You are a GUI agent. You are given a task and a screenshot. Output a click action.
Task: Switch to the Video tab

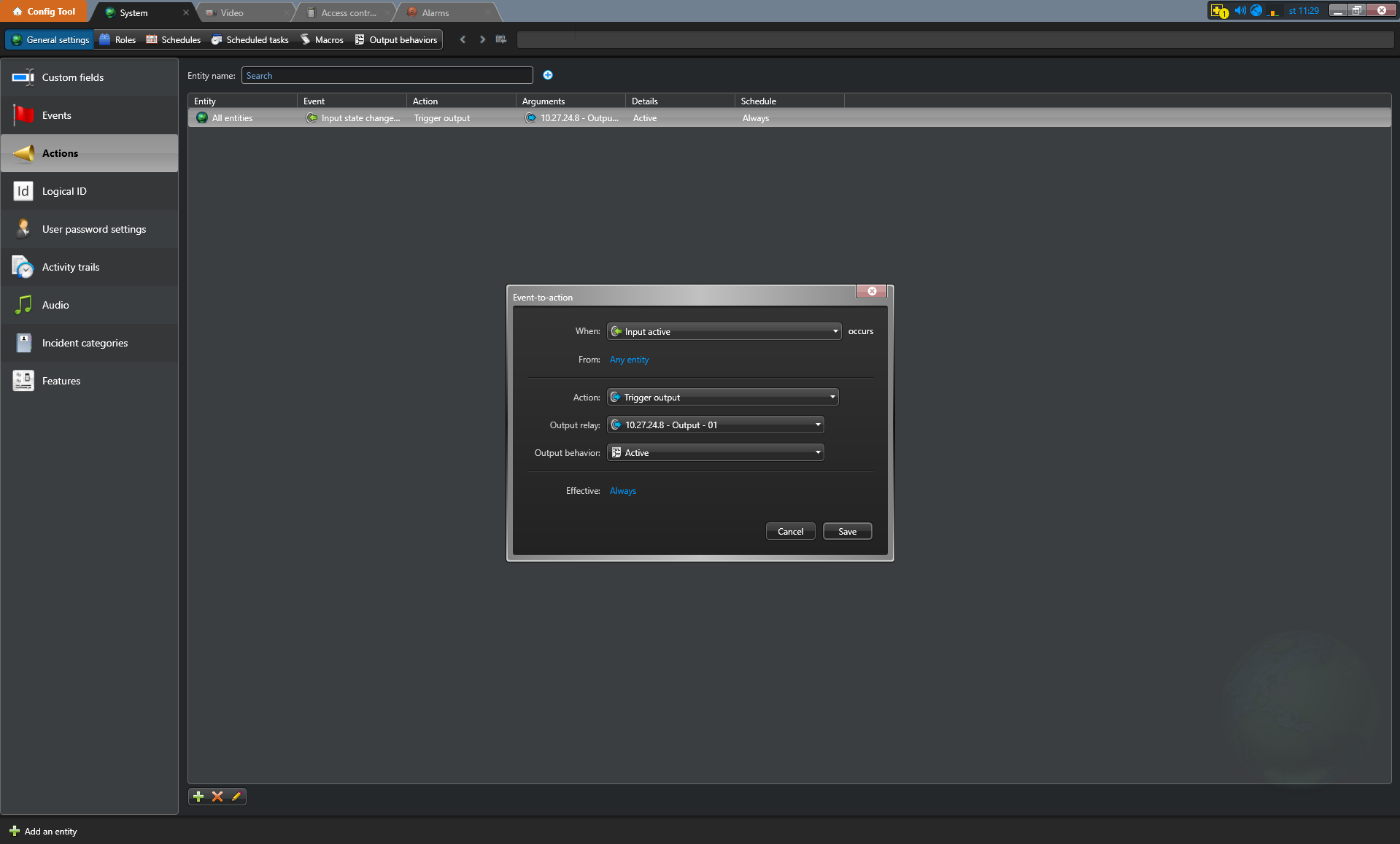(232, 12)
